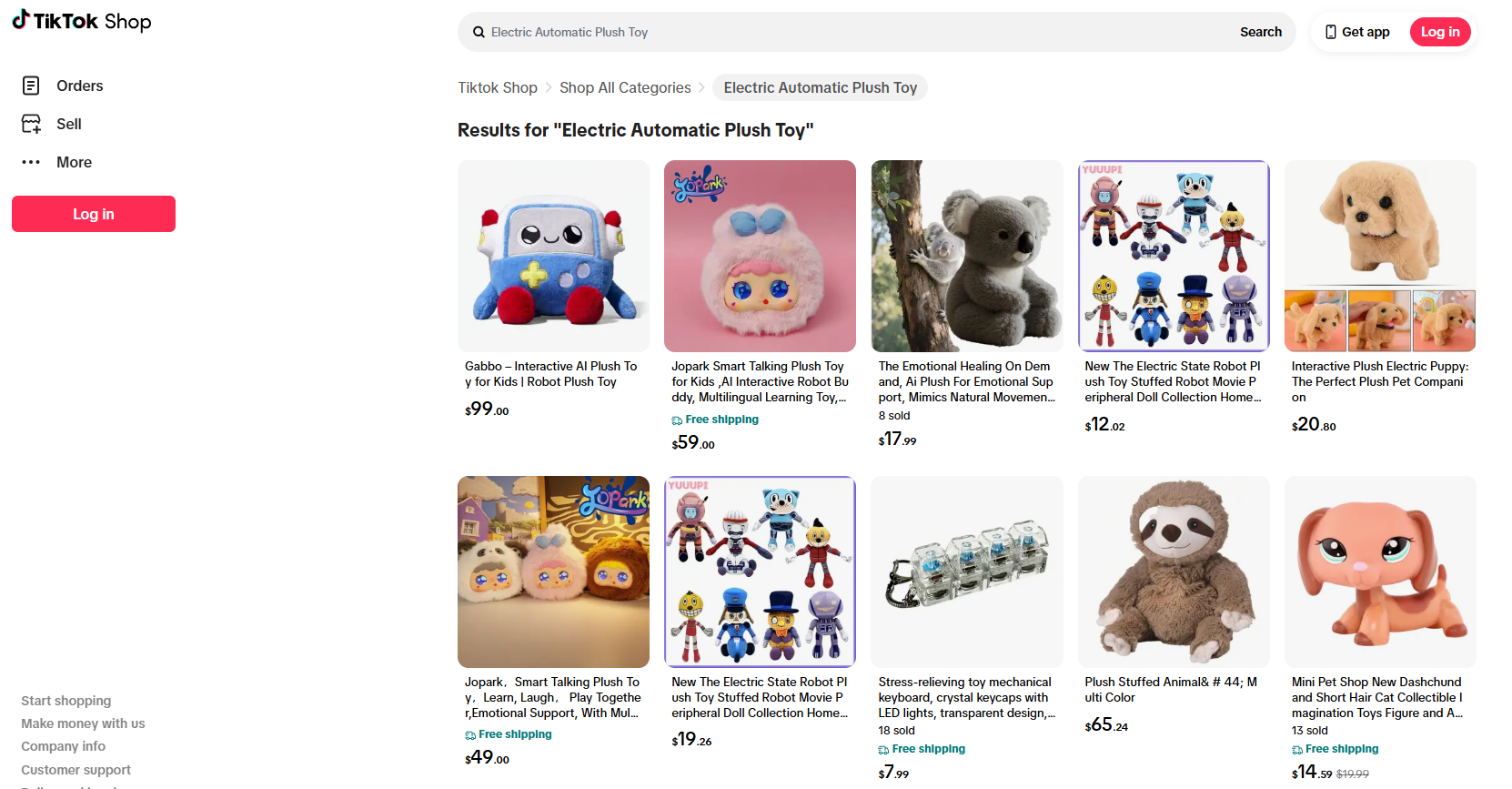The width and height of the screenshot is (1512, 789).
Task: Select the middle puppy thumbnail under Interactive Plush Puppy
Action: point(1379,320)
